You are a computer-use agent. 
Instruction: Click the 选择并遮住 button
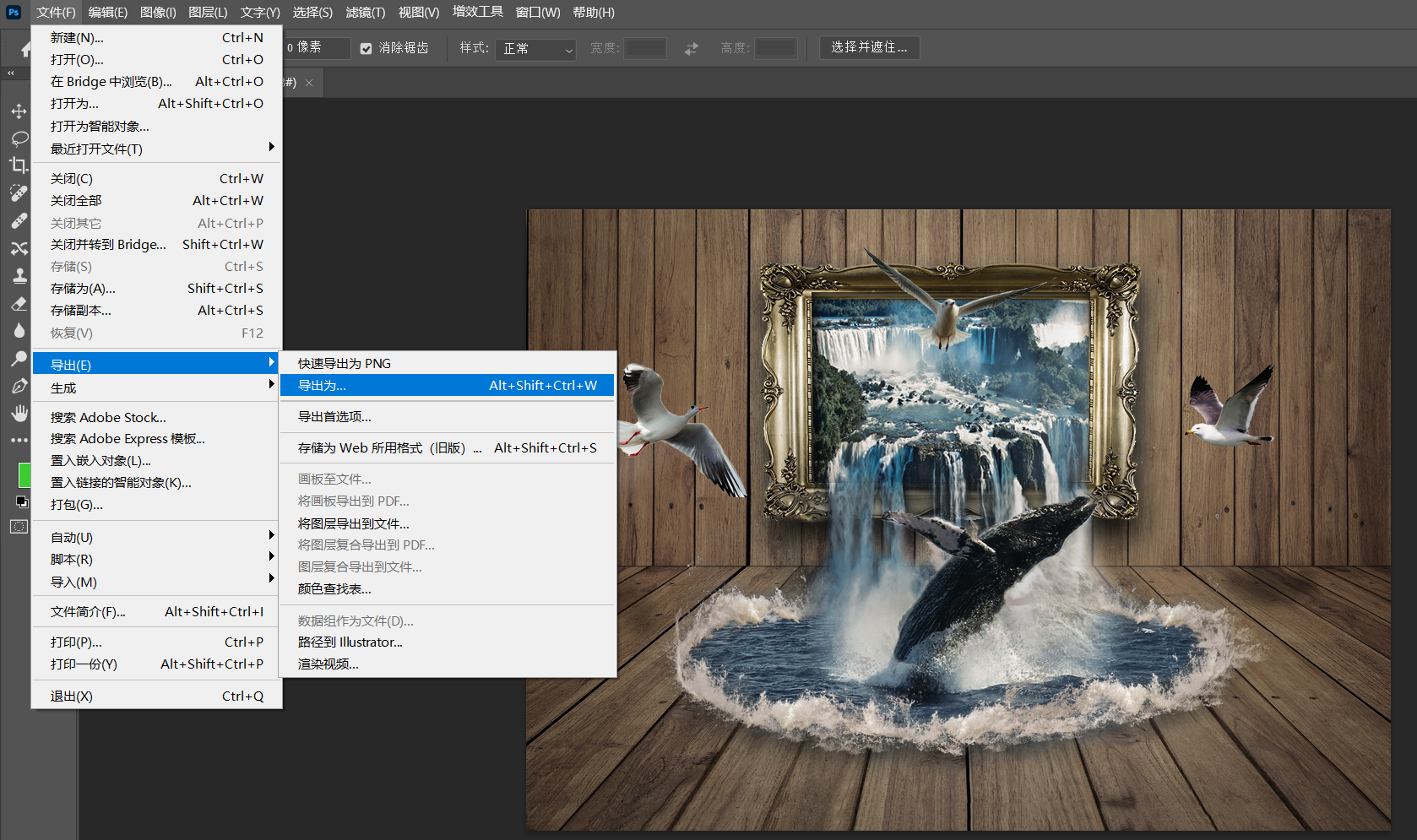click(x=869, y=47)
